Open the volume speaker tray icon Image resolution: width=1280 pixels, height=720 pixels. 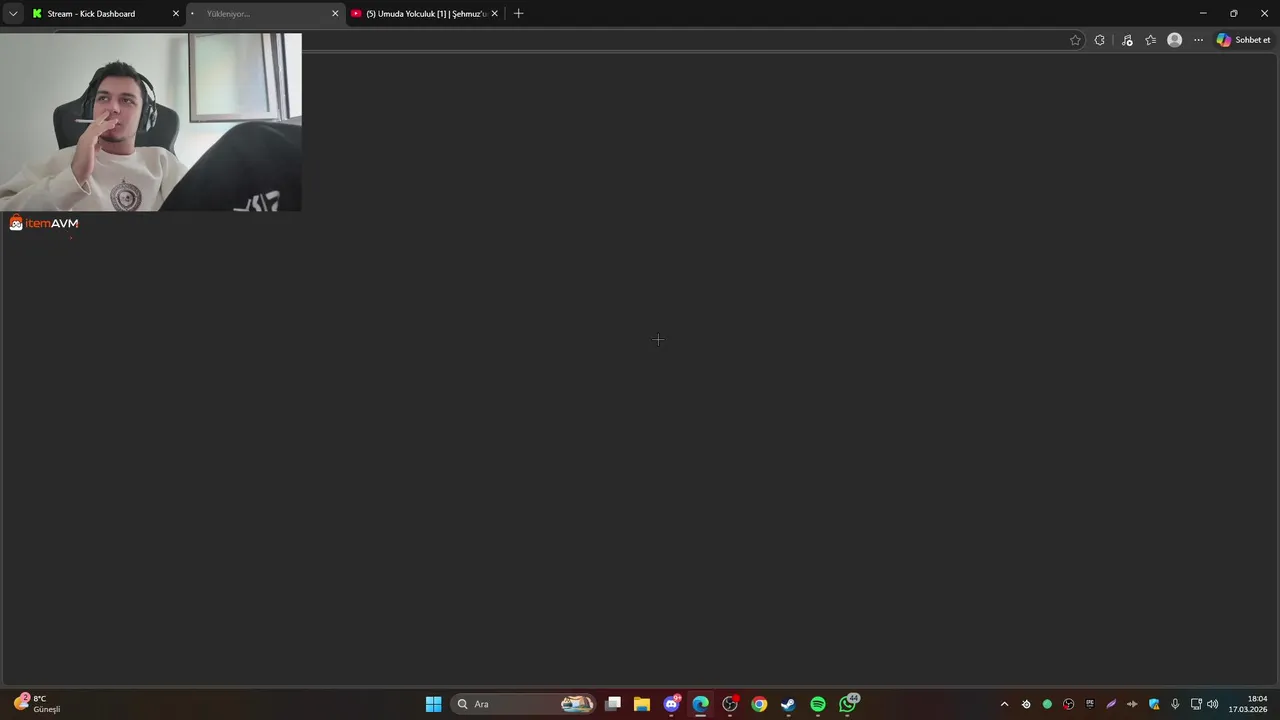(x=1213, y=704)
